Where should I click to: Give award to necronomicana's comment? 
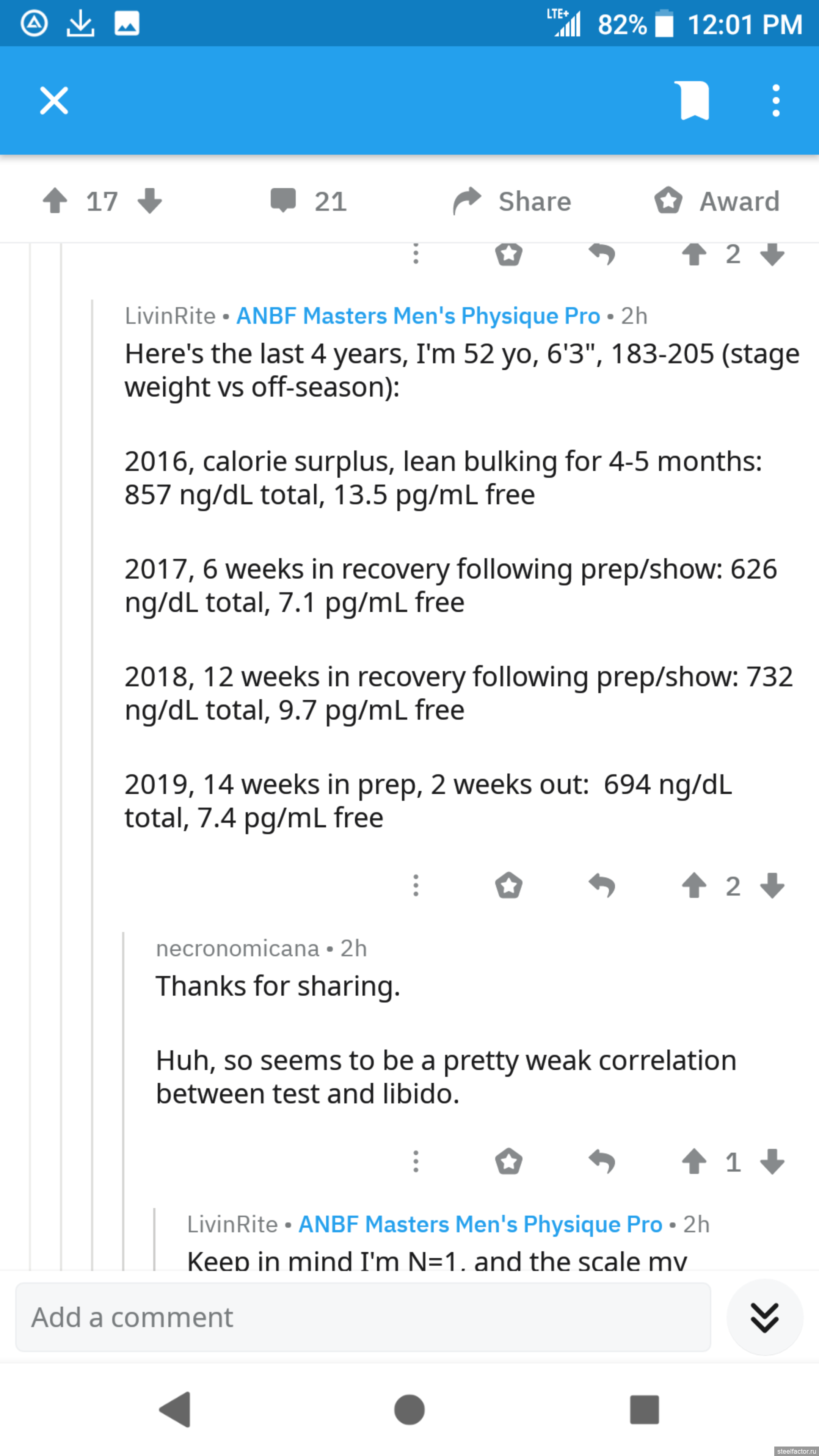(x=509, y=1161)
